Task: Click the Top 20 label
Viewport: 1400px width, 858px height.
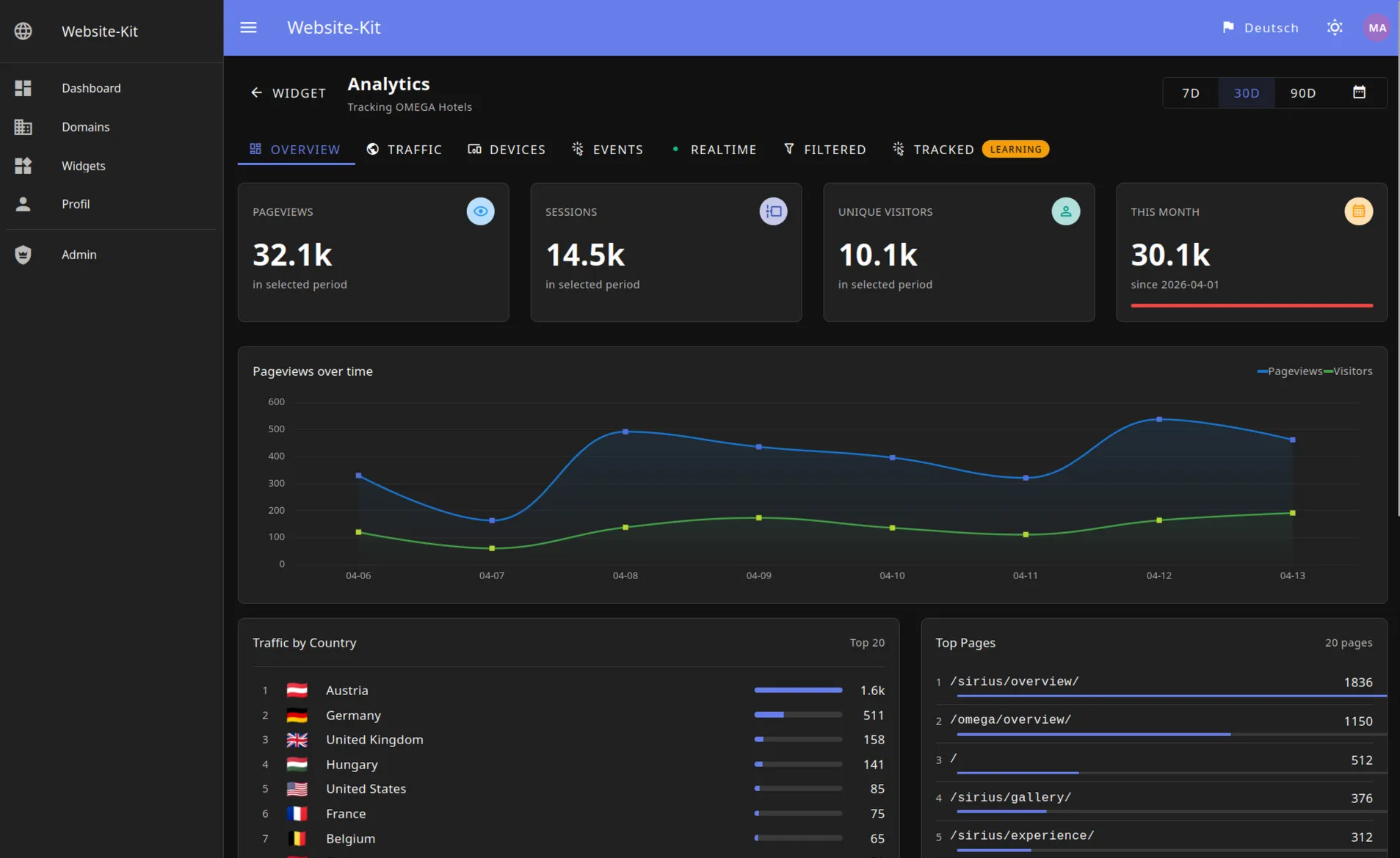Action: click(867, 643)
